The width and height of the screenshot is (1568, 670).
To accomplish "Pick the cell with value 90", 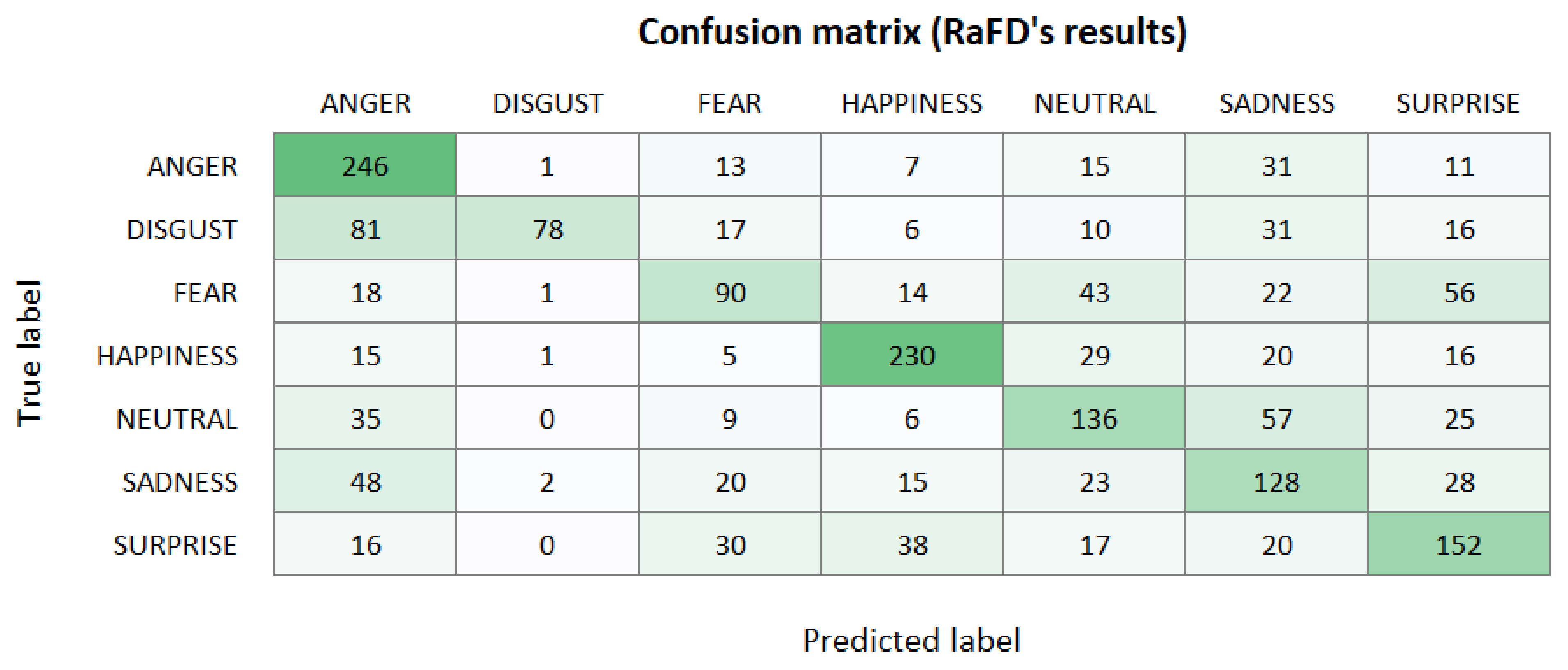I will (x=729, y=292).
